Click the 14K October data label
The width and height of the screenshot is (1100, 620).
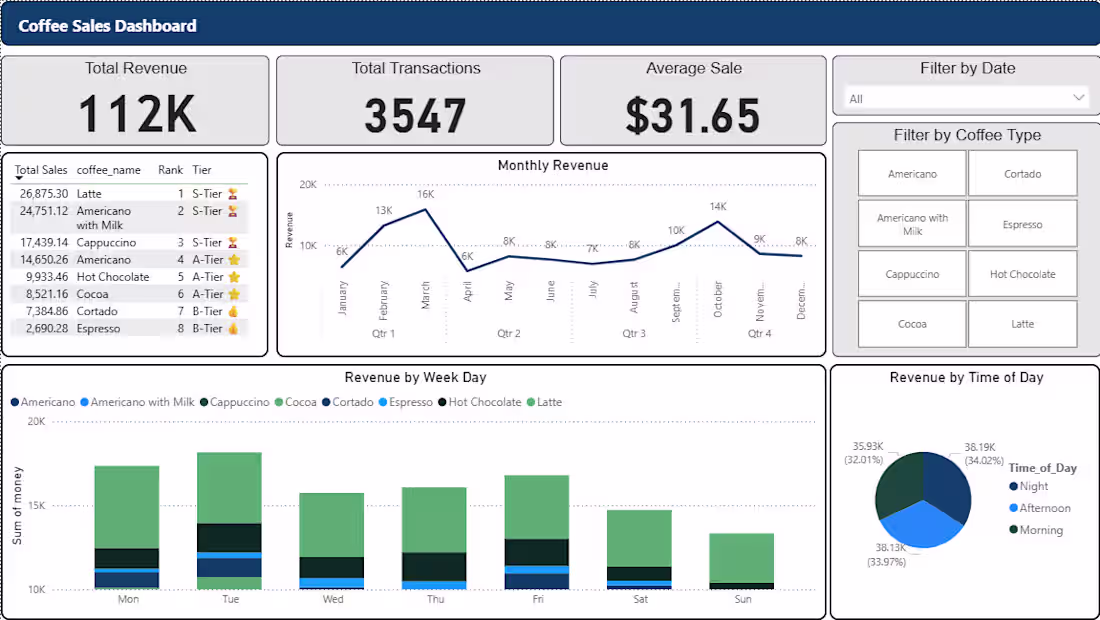(718, 206)
